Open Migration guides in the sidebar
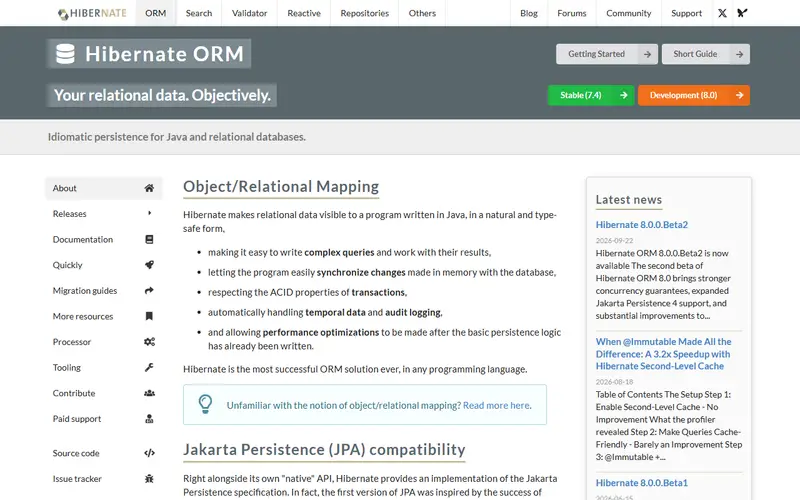800x500 pixels. (x=104, y=290)
